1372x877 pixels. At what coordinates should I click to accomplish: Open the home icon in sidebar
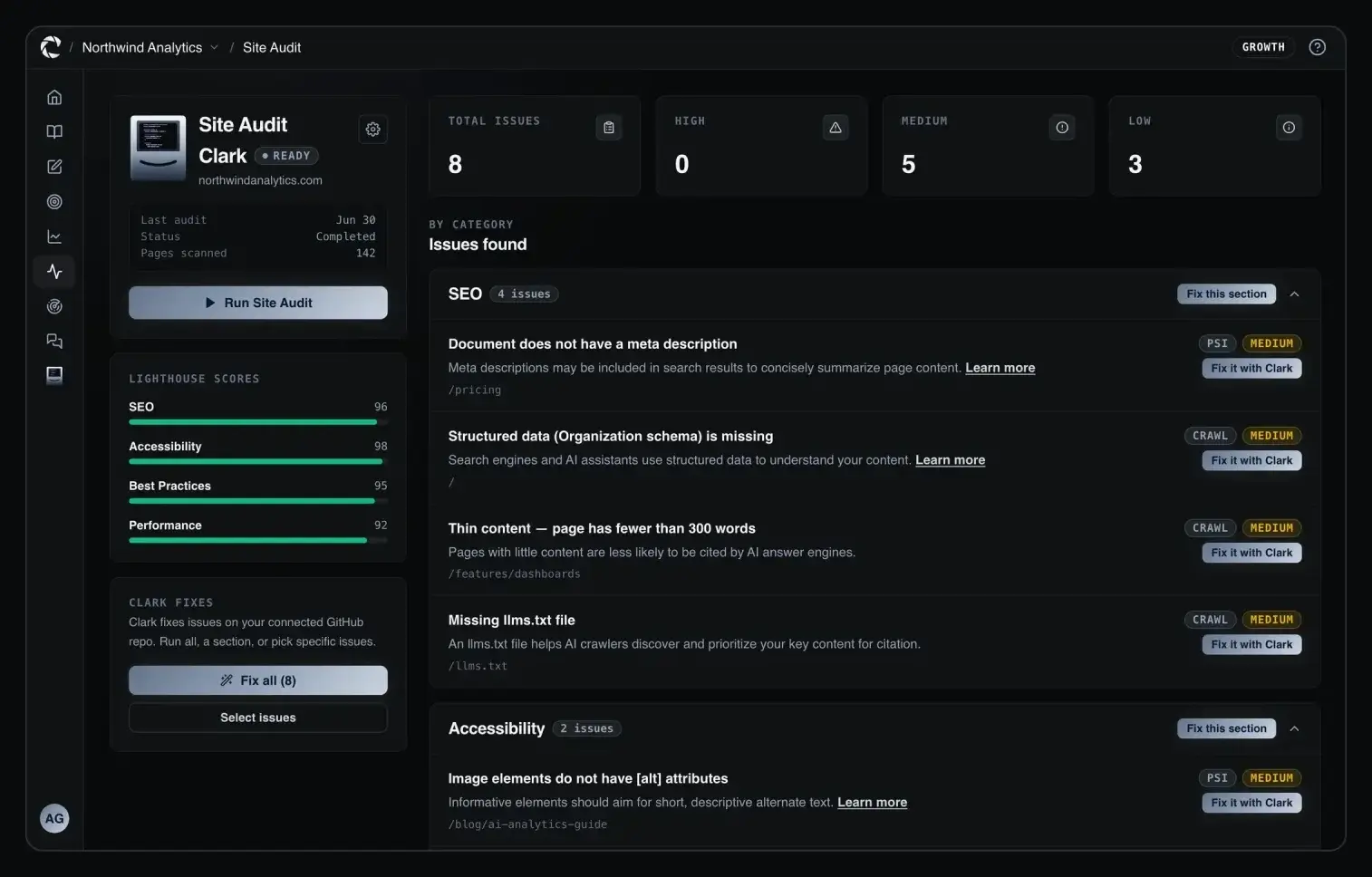pyautogui.click(x=54, y=97)
